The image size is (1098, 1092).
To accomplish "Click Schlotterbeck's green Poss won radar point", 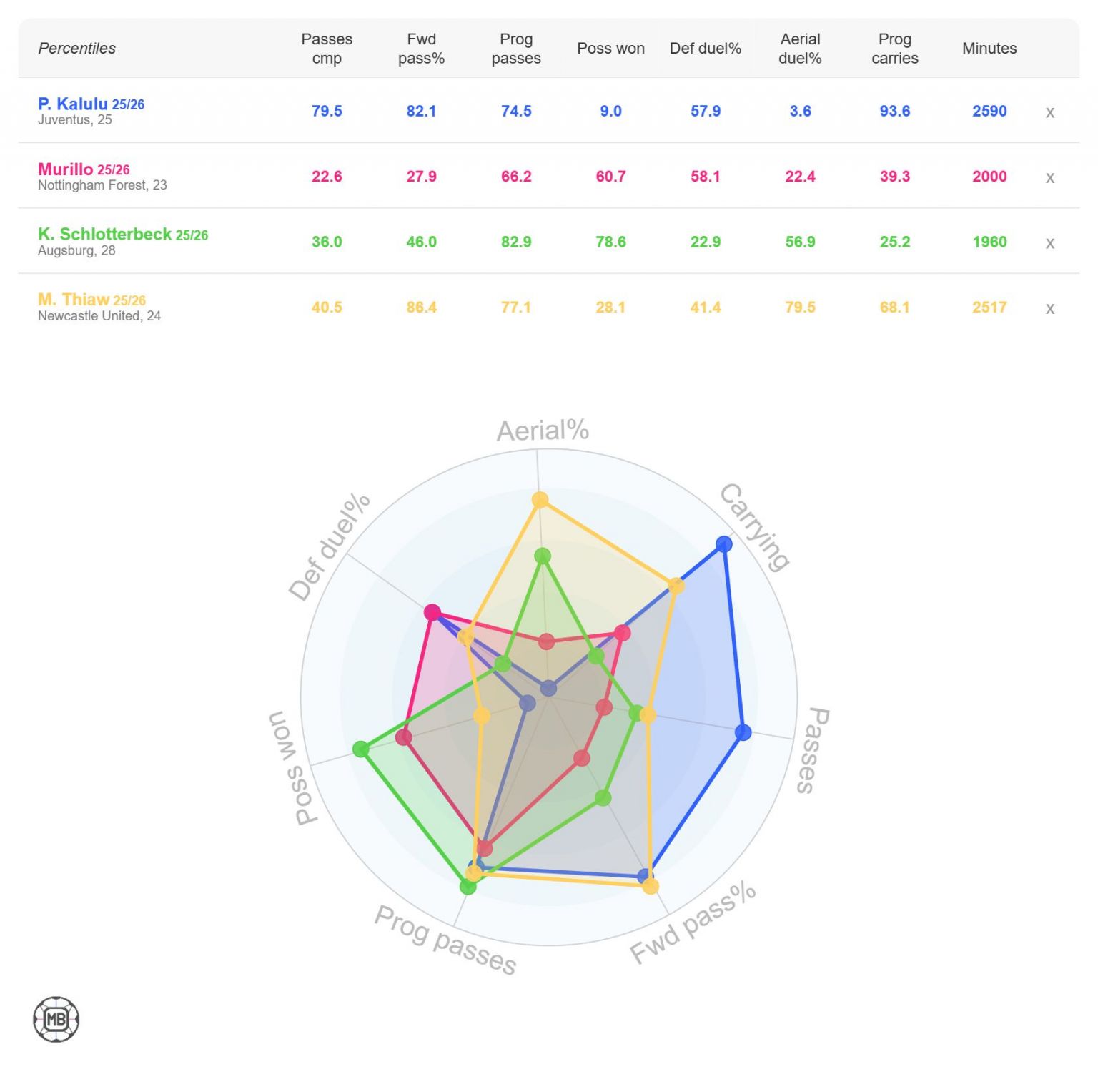I will tap(361, 749).
